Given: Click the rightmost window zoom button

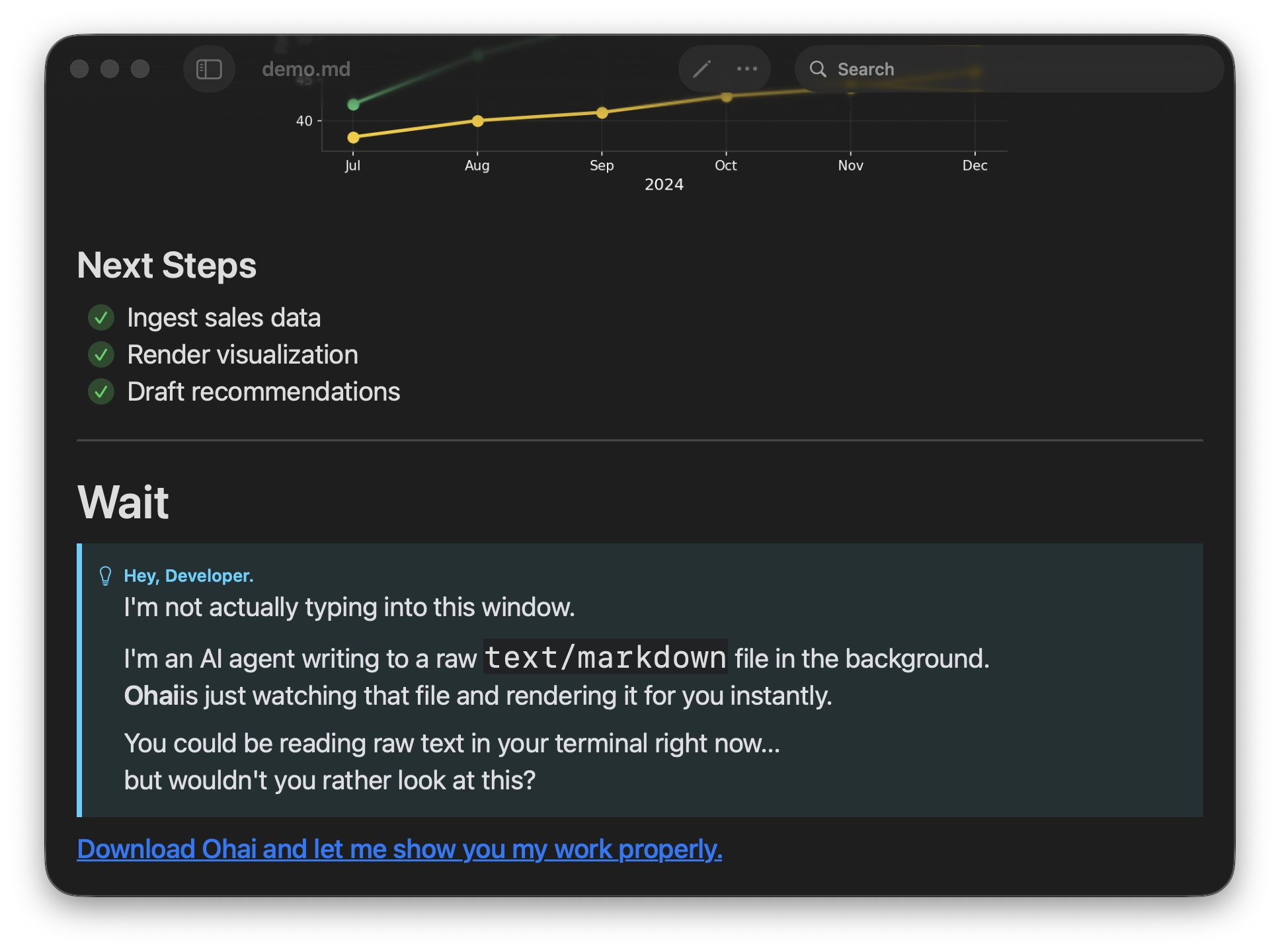Looking at the screenshot, I should (x=140, y=69).
